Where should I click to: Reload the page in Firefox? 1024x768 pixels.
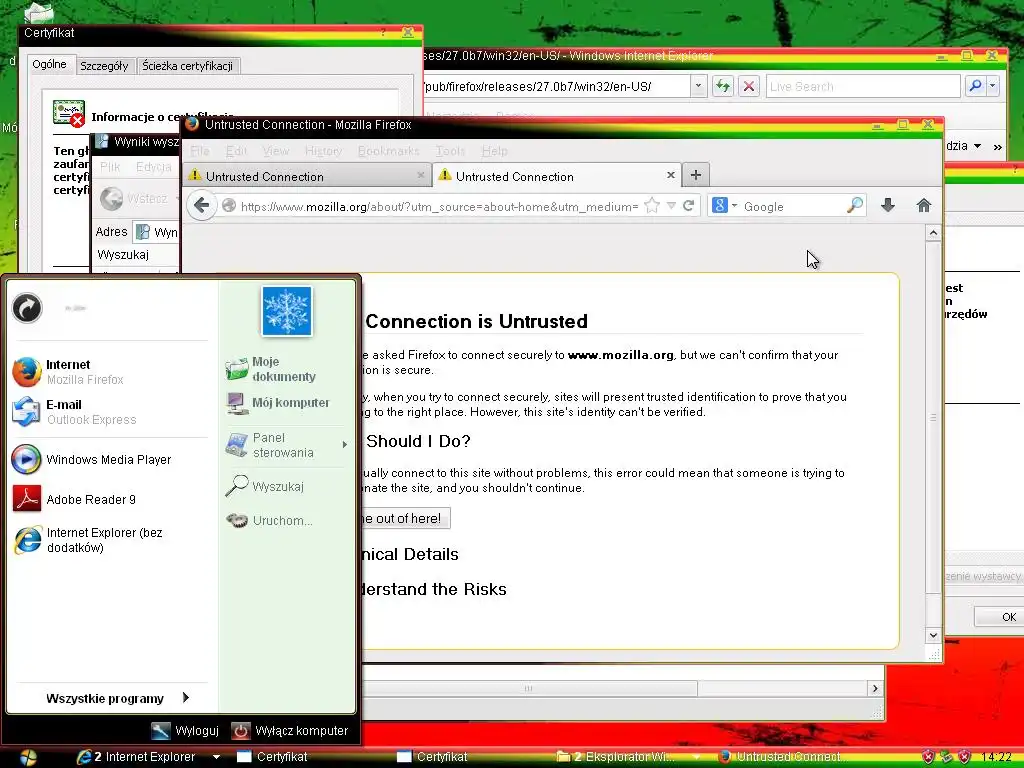point(688,206)
